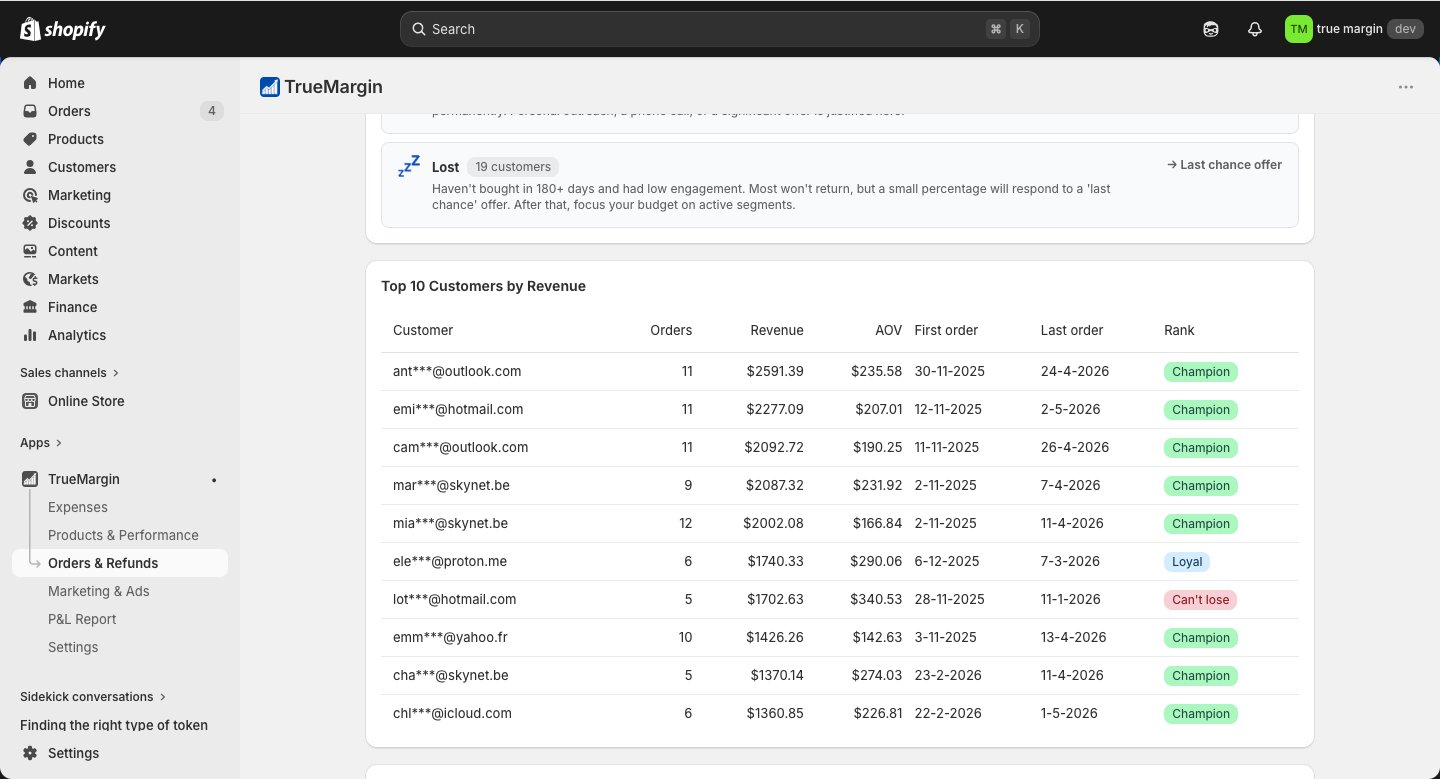
Task: Click the Customers person icon
Action: point(30,167)
